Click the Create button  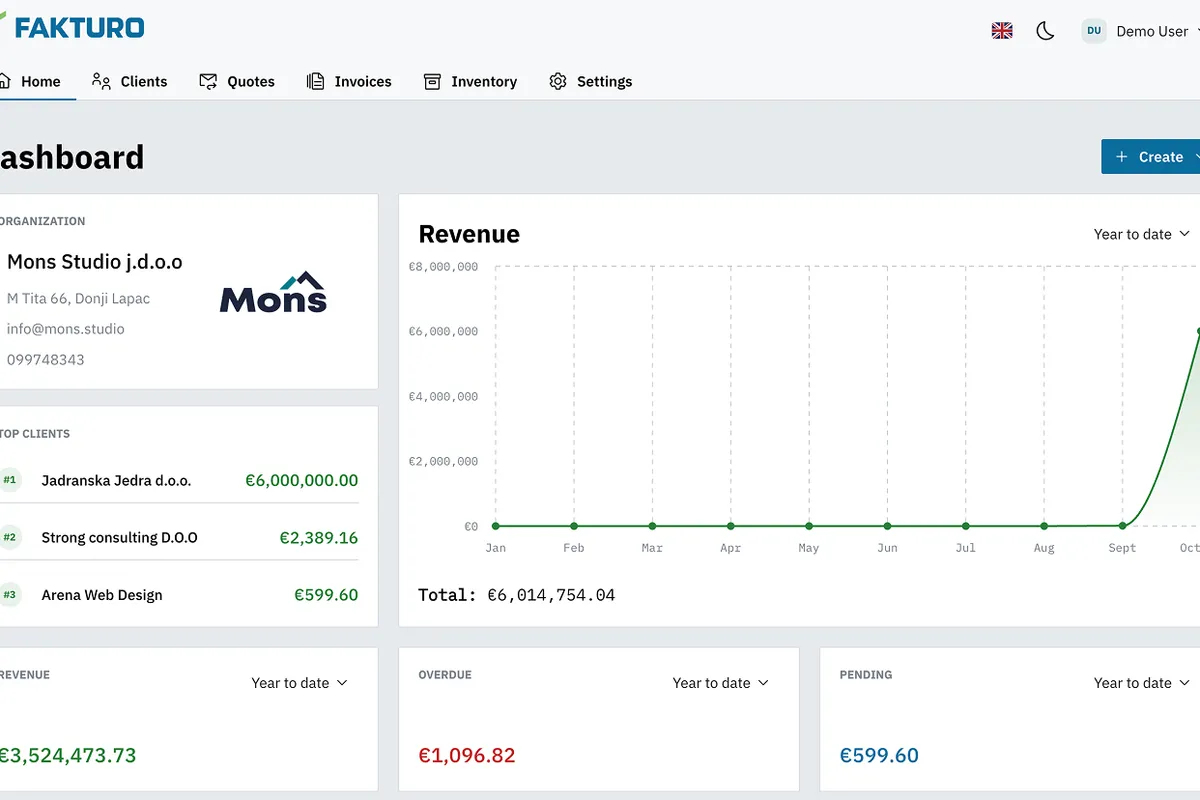point(1150,157)
